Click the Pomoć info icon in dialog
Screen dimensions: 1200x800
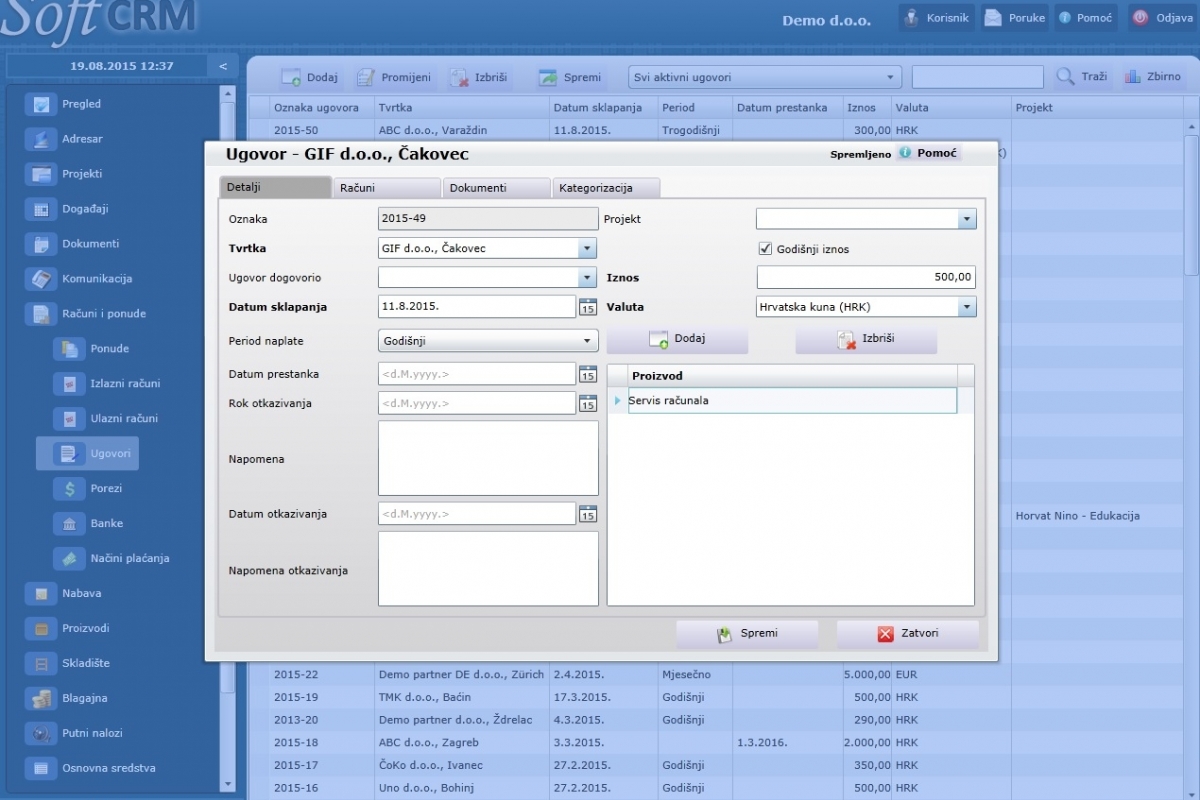905,153
